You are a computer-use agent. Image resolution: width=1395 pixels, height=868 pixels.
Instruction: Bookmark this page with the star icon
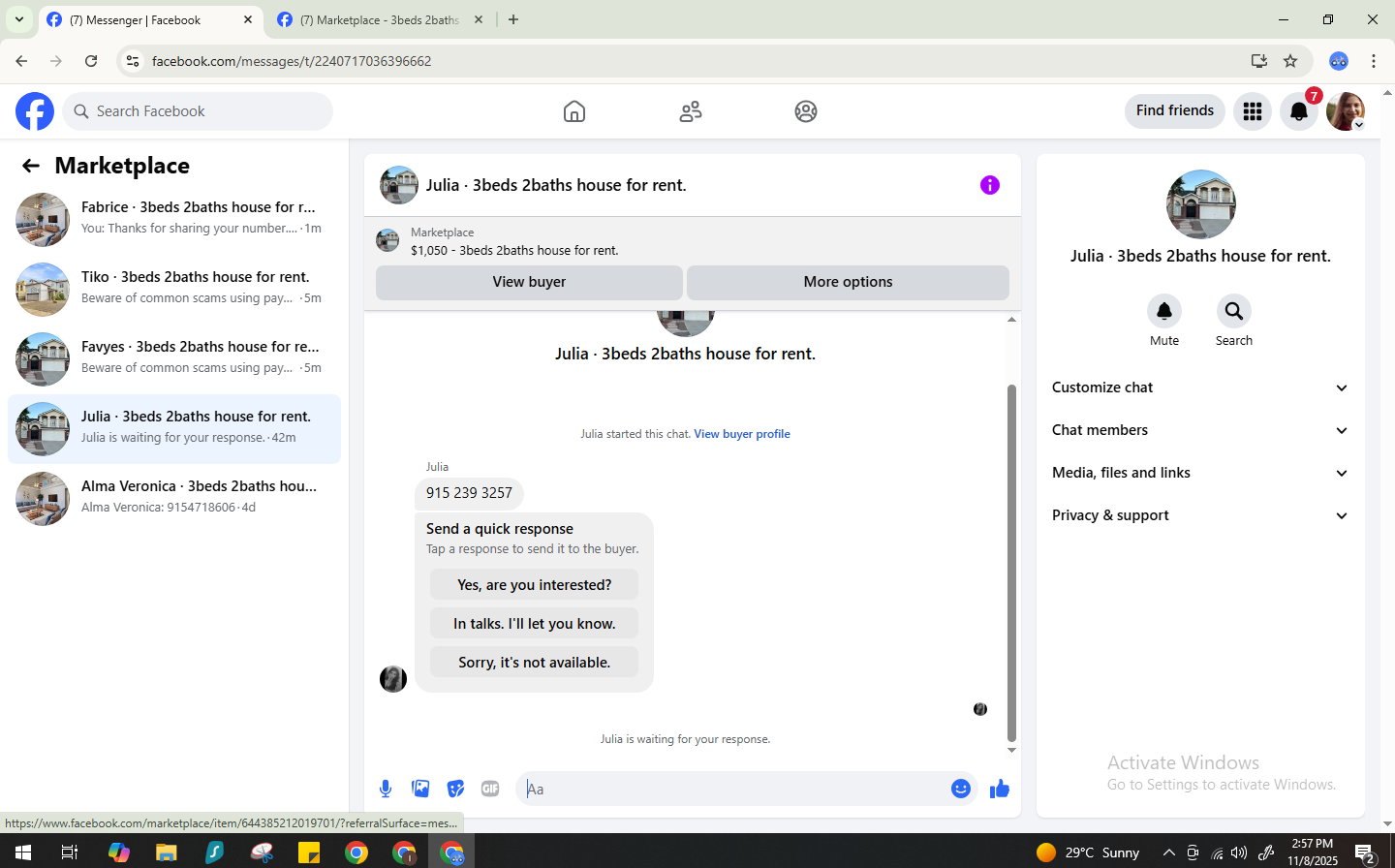pyautogui.click(x=1290, y=61)
